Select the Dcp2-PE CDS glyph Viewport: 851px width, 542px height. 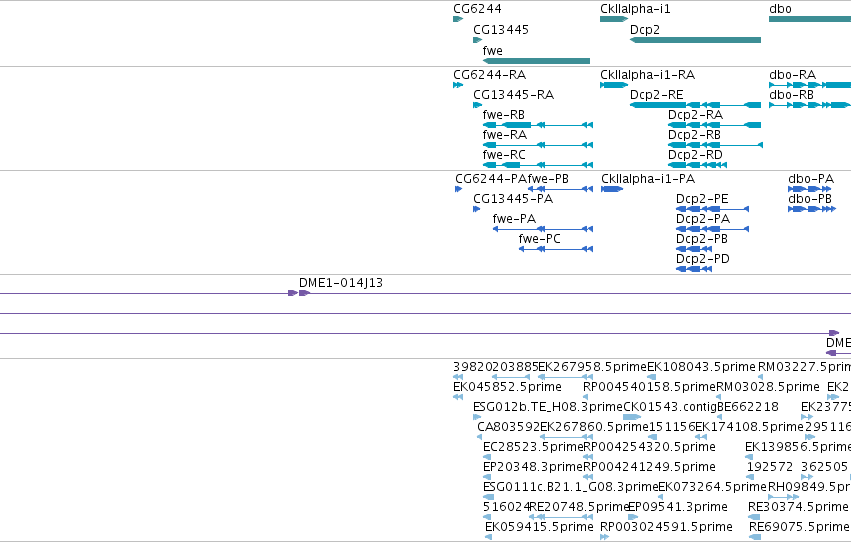(x=713, y=209)
